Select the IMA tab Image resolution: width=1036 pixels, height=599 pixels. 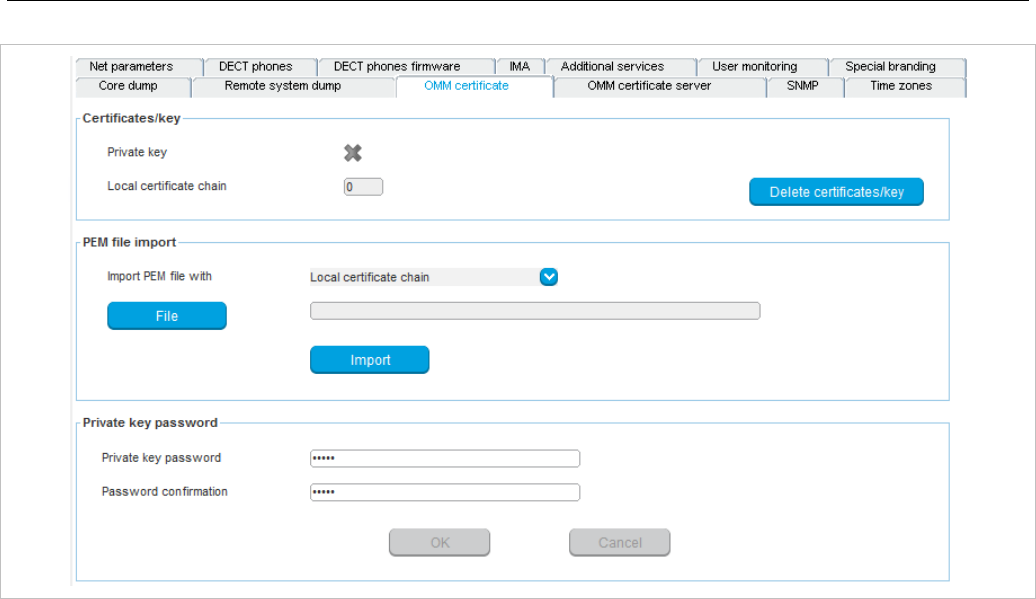coord(521,67)
